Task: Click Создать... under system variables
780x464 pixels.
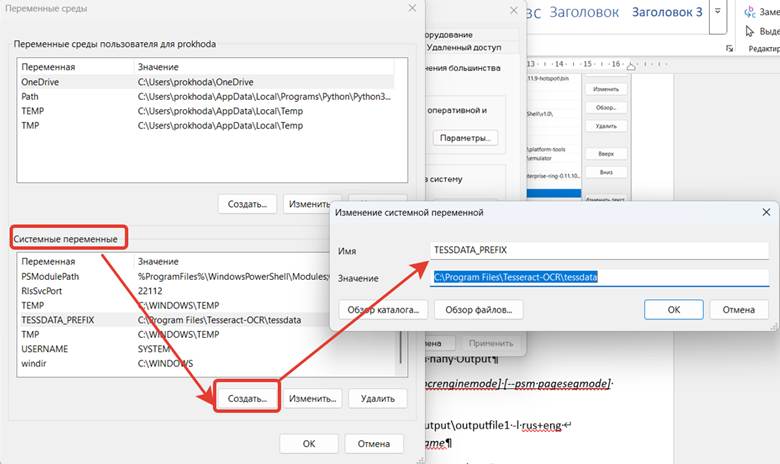Action: pos(247,398)
